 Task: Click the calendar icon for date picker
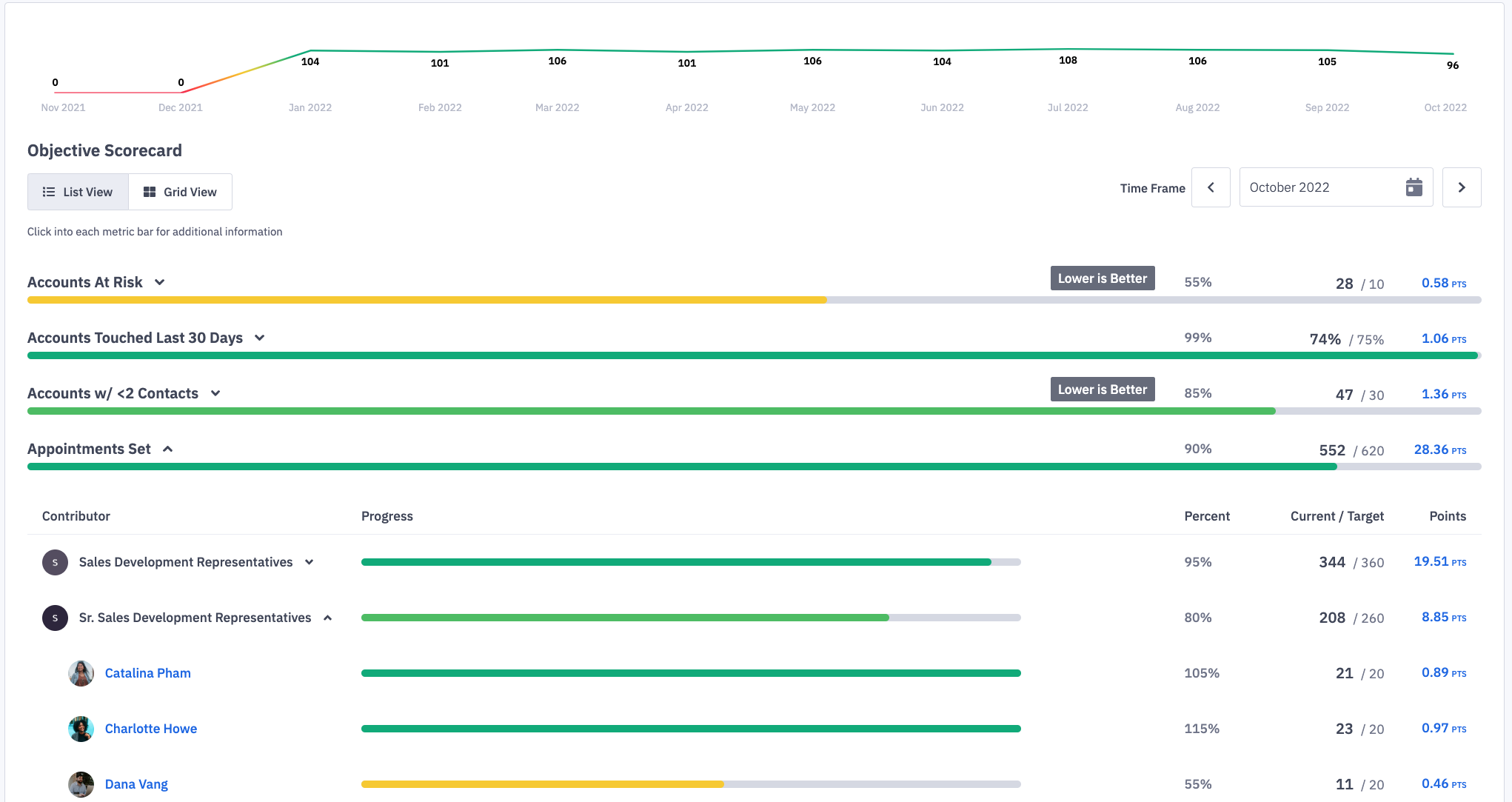[1414, 187]
